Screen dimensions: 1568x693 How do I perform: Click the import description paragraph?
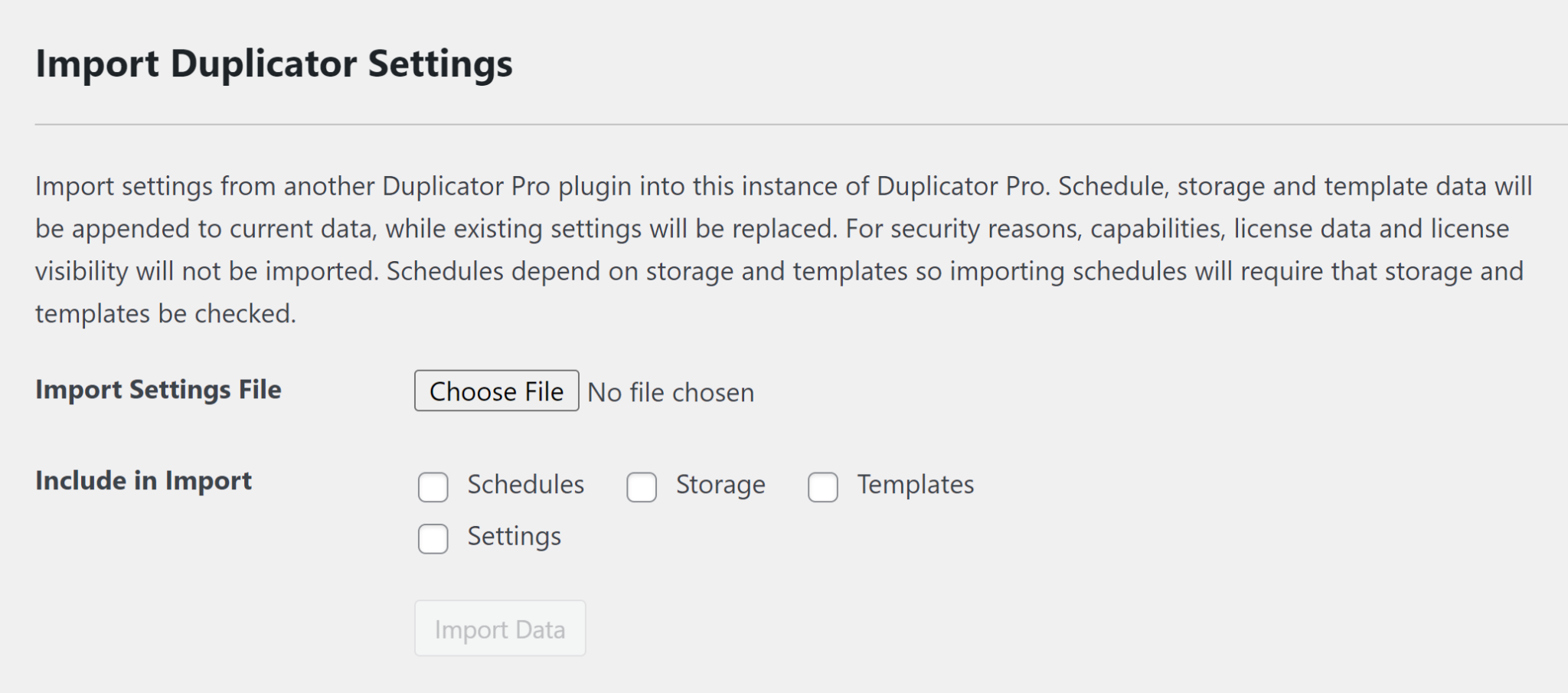point(781,249)
